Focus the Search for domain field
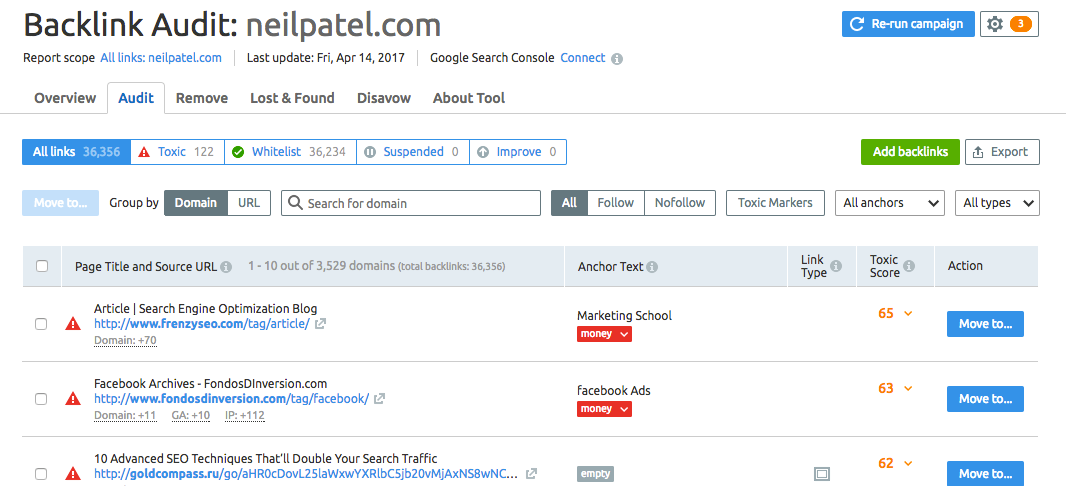1066x486 pixels. (411, 203)
